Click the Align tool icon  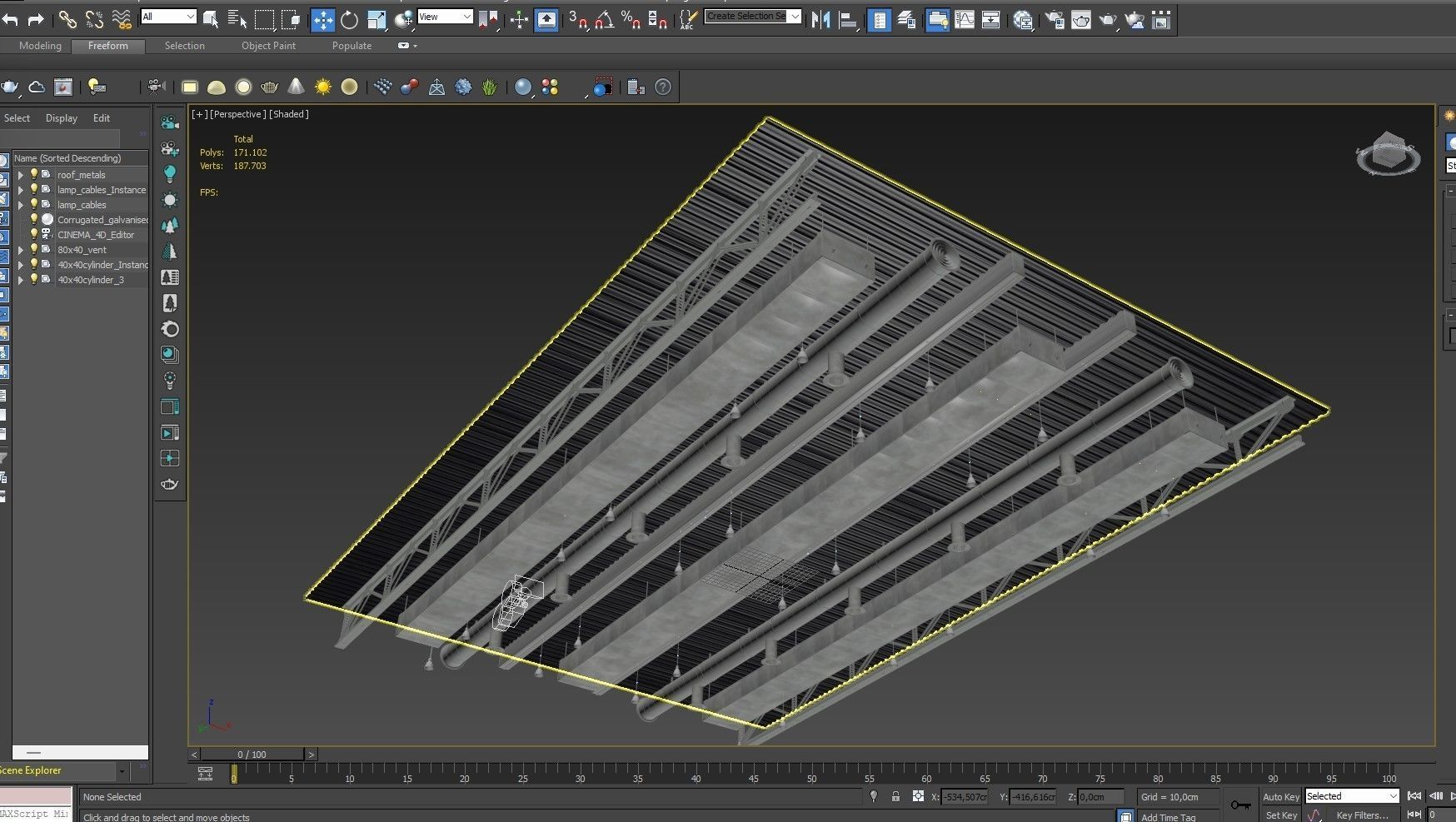tap(848, 19)
